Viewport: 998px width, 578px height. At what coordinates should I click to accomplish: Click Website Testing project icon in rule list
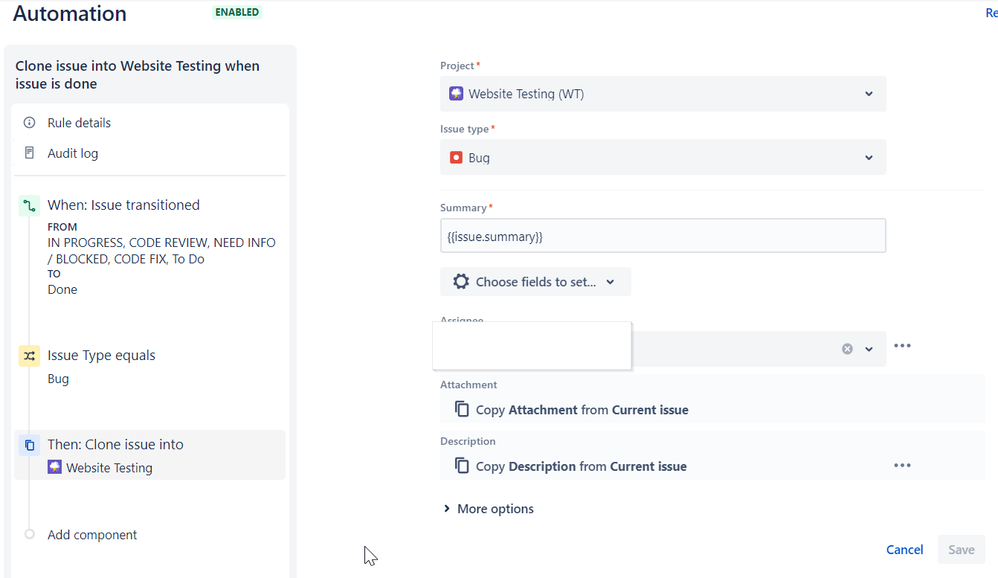tap(55, 467)
